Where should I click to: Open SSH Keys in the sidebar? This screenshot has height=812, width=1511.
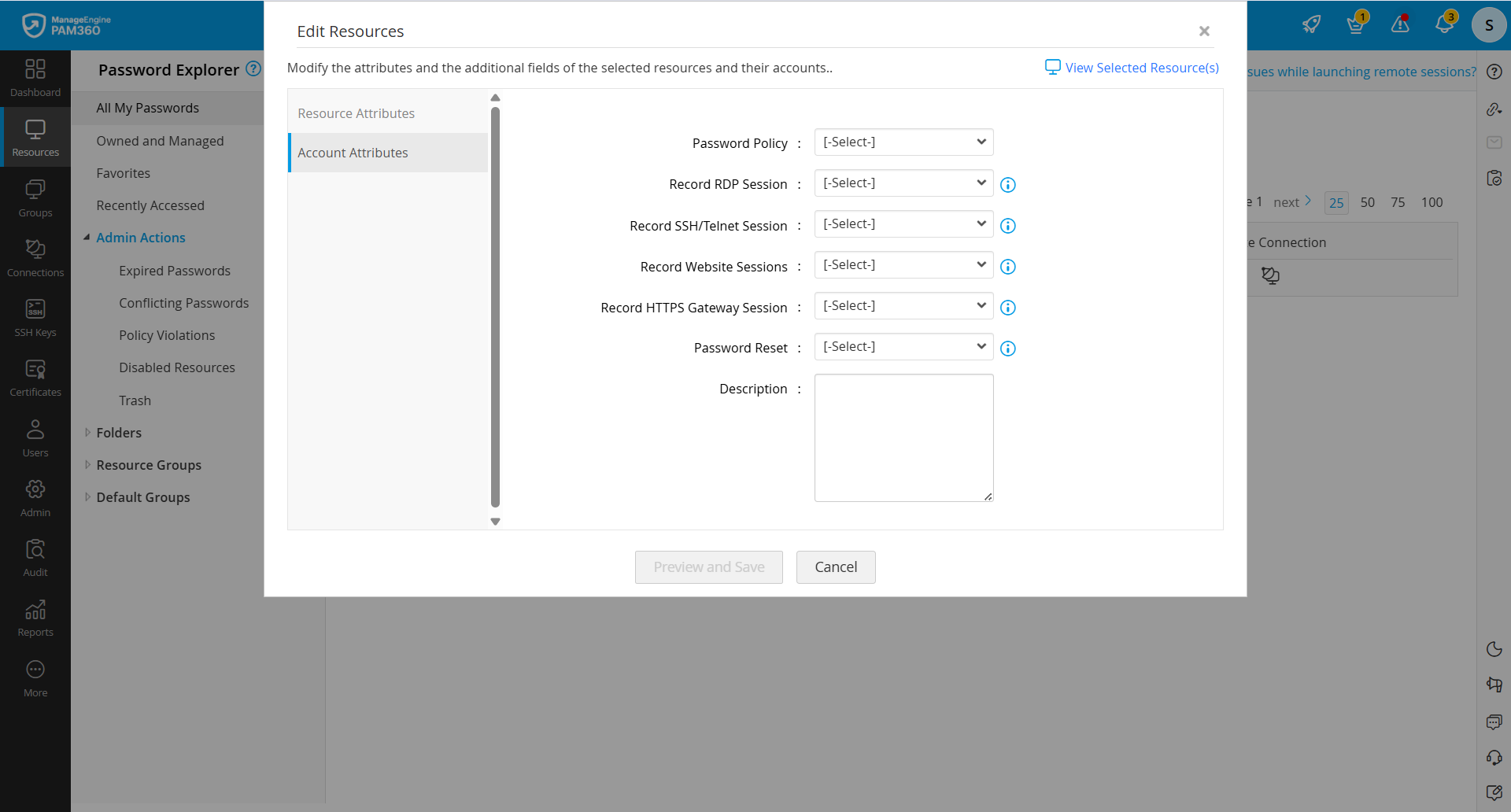coord(35,318)
